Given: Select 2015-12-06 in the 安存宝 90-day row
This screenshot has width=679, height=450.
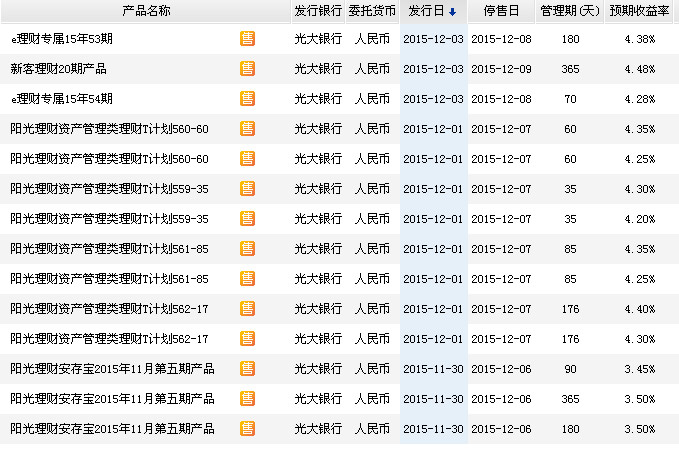Looking at the screenshot, I should point(501,369).
